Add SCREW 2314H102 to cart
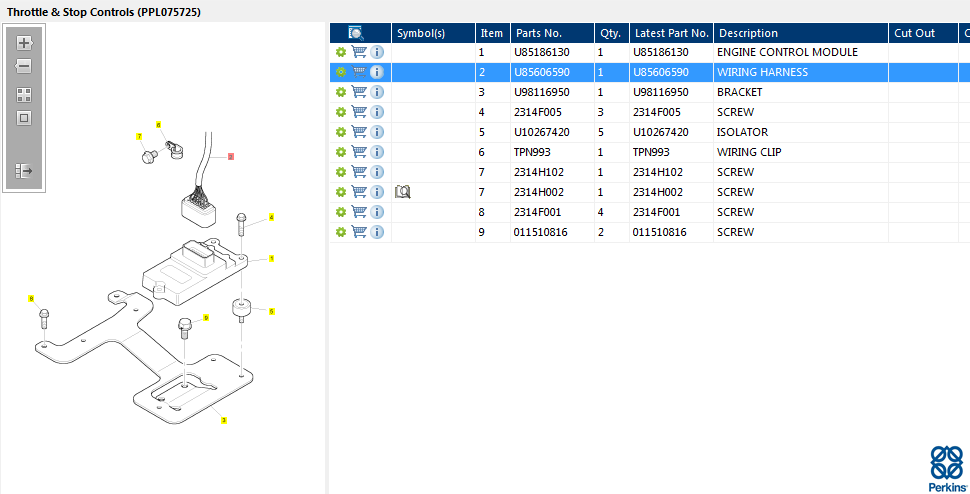Image resolution: width=970 pixels, height=494 pixels. (359, 172)
